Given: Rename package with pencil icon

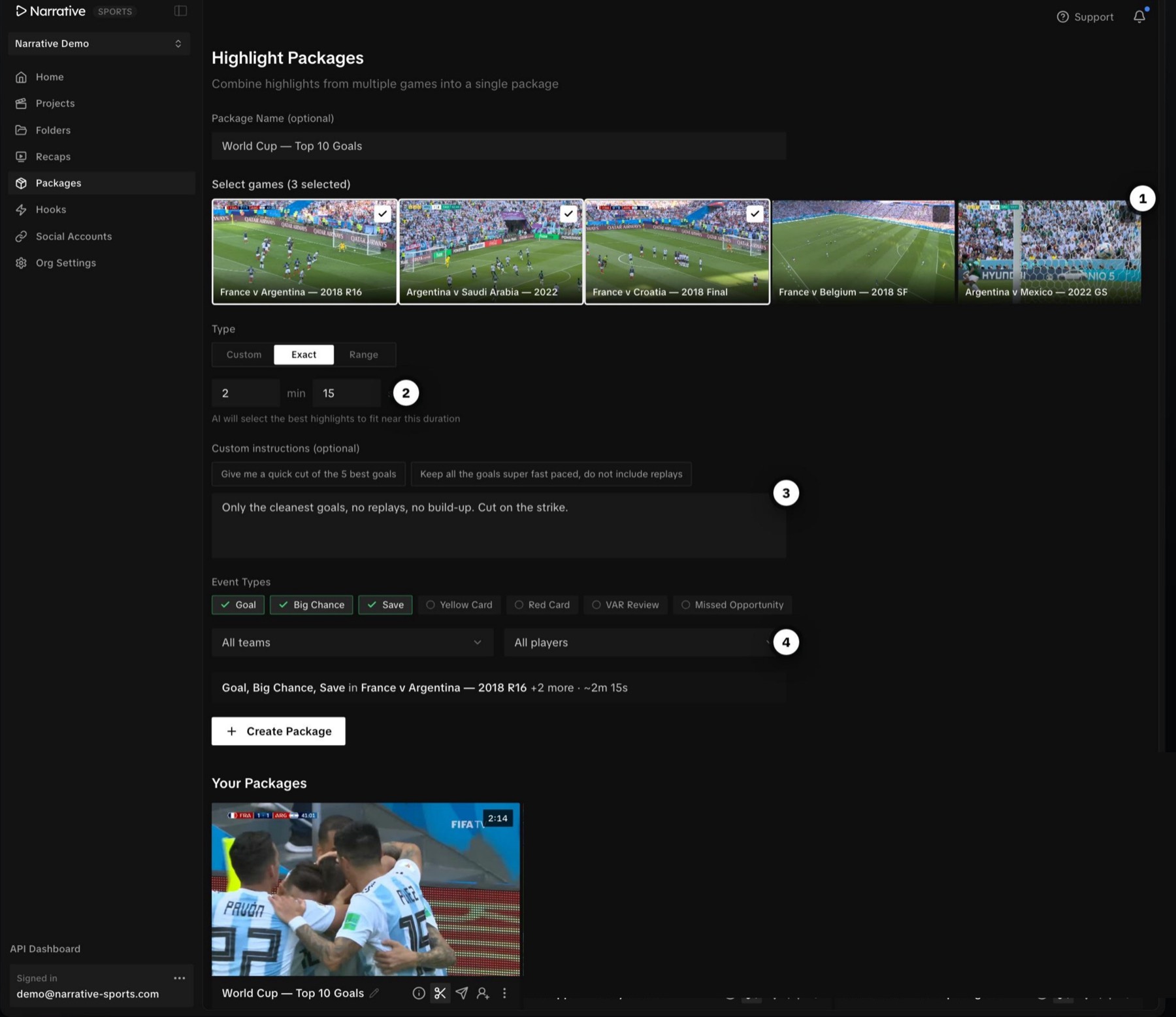Looking at the screenshot, I should 374,993.
